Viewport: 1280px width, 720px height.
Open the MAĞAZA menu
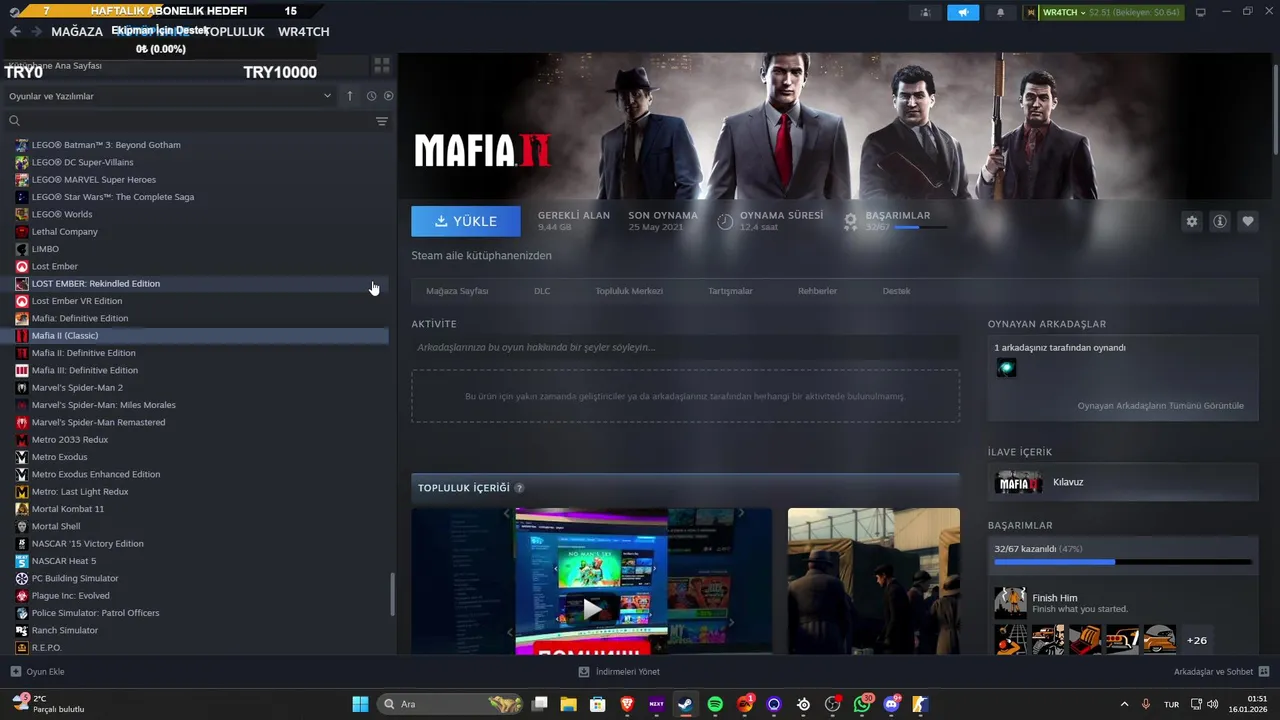pos(77,31)
